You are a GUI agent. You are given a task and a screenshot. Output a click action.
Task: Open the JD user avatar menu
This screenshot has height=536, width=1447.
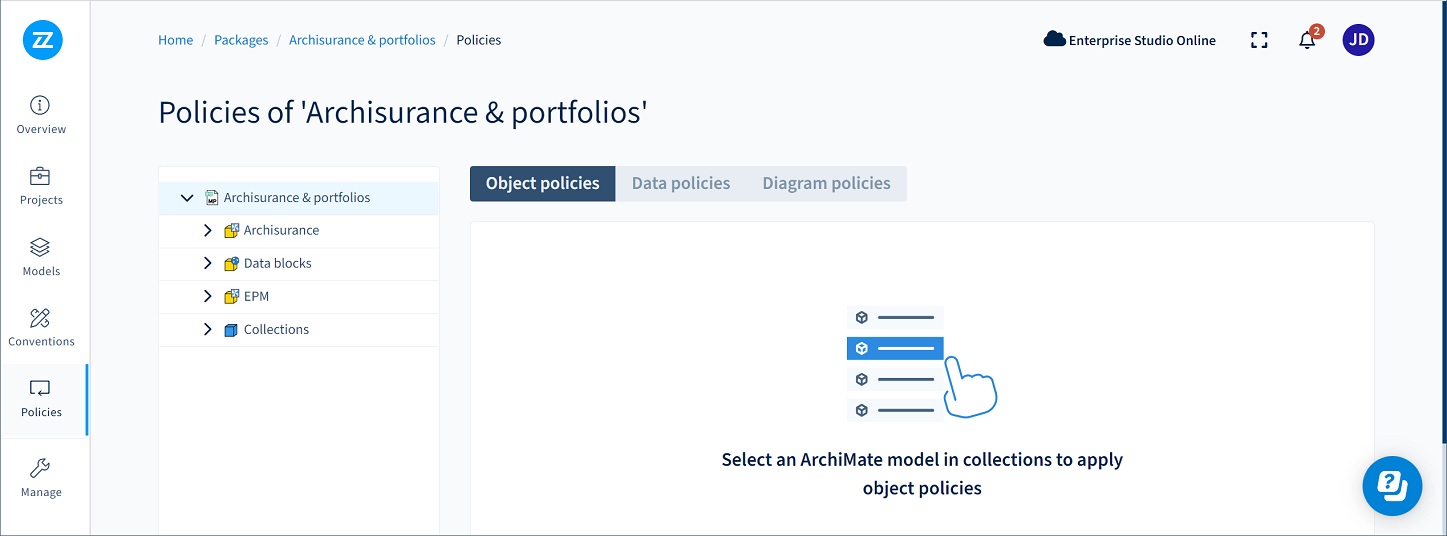[x=1358, y=41]
